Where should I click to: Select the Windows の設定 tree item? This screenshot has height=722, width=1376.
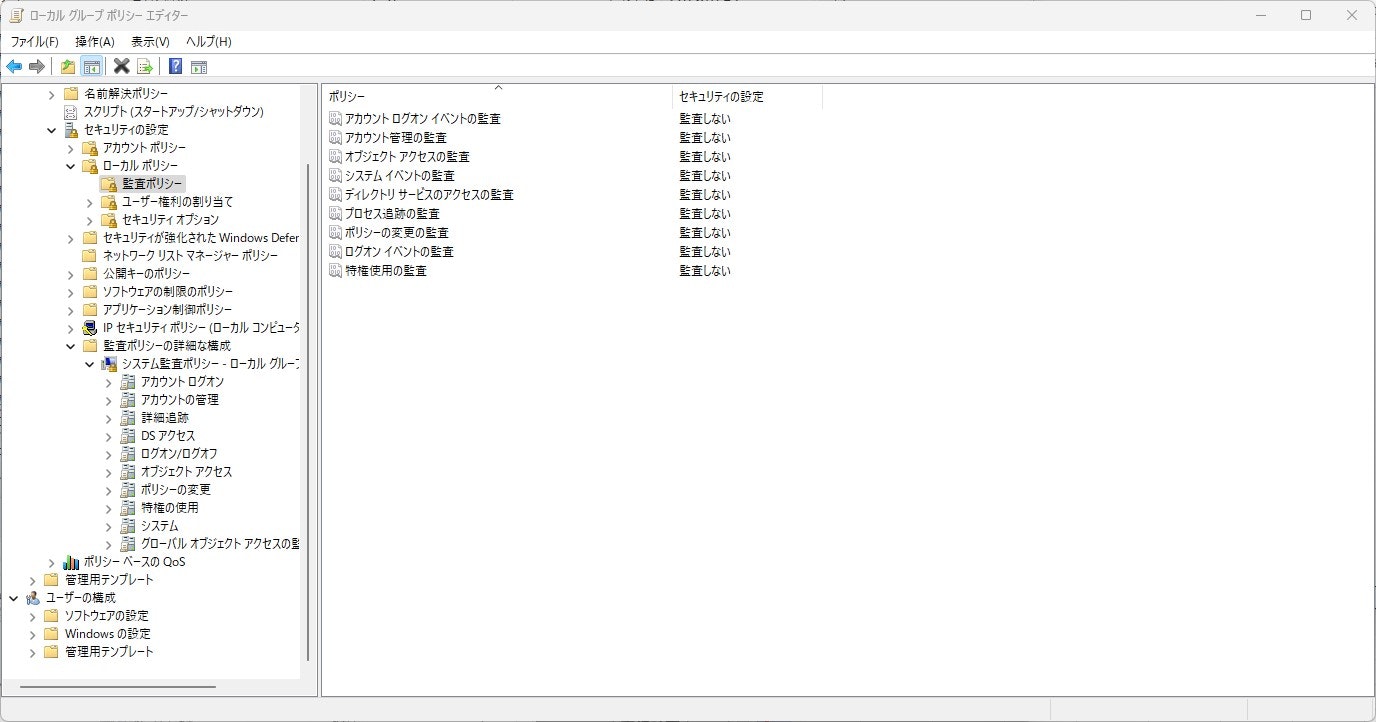[108, 633]
